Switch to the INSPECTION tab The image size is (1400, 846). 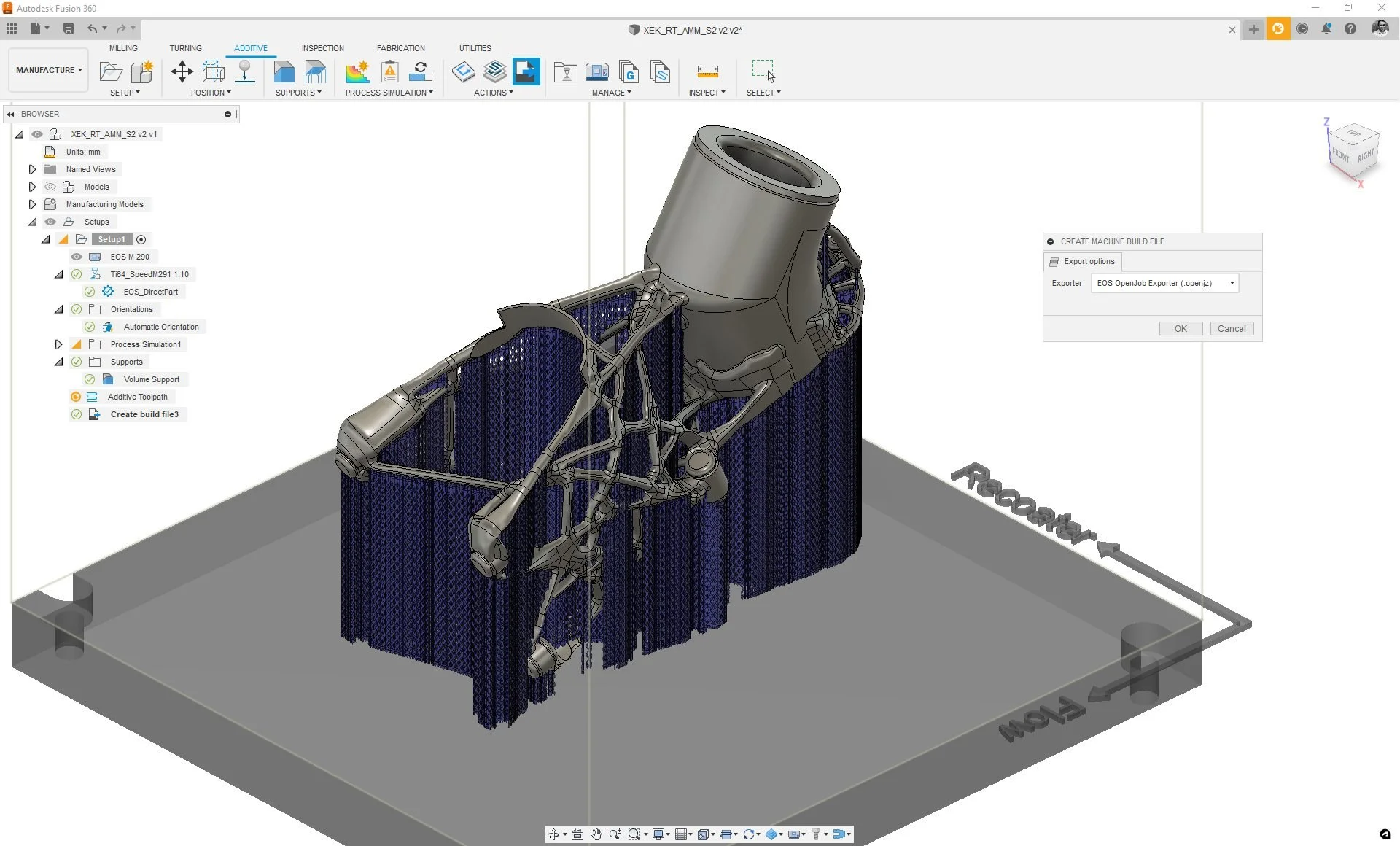[322, 48]
